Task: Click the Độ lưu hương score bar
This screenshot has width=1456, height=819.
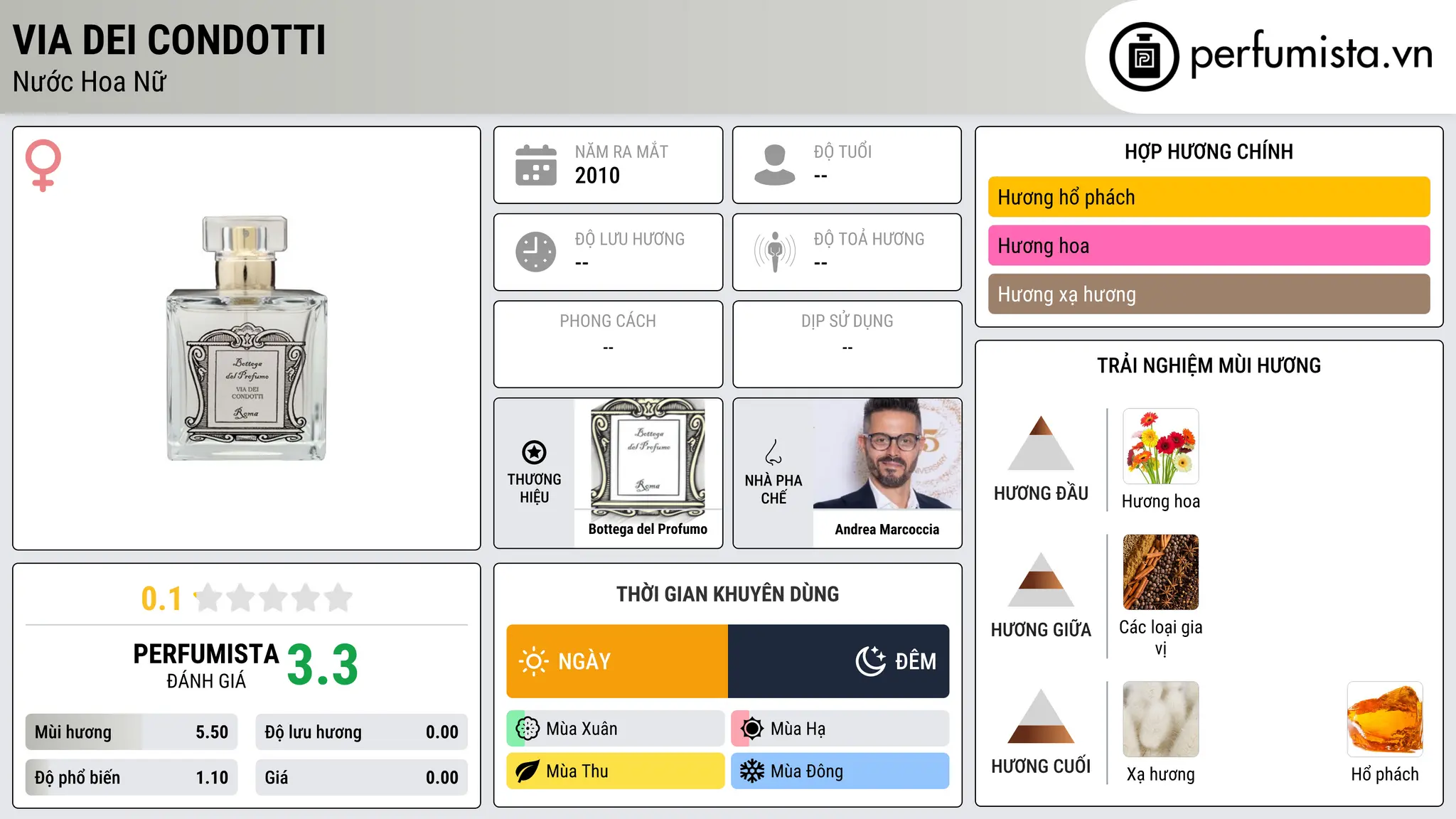Action: pos(362,732)
